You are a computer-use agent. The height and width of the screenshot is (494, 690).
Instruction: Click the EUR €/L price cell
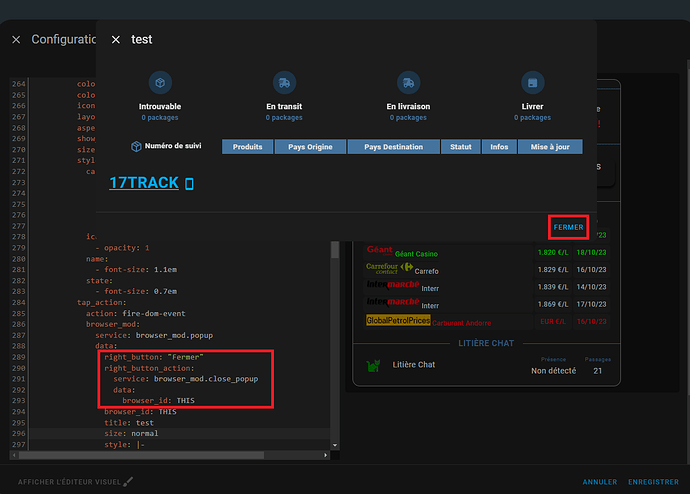click(553, 322)
